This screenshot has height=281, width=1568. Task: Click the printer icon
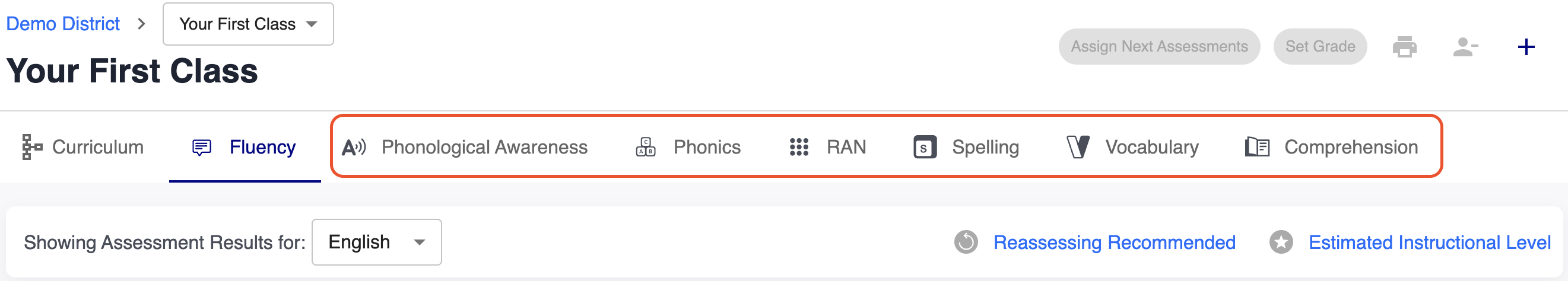1404,47
